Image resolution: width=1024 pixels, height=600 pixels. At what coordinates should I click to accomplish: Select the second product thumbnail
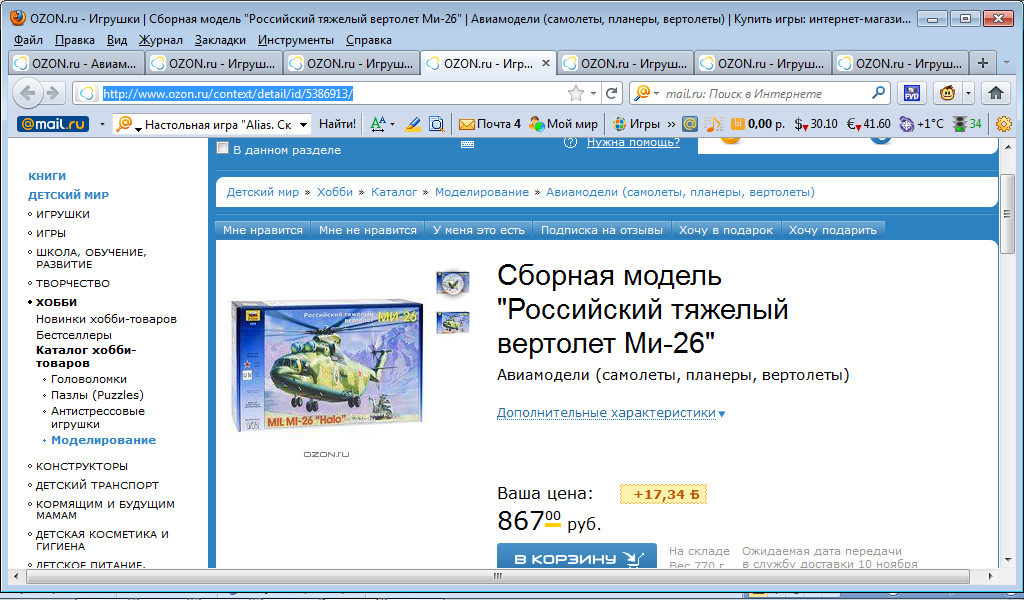point(453,323)
